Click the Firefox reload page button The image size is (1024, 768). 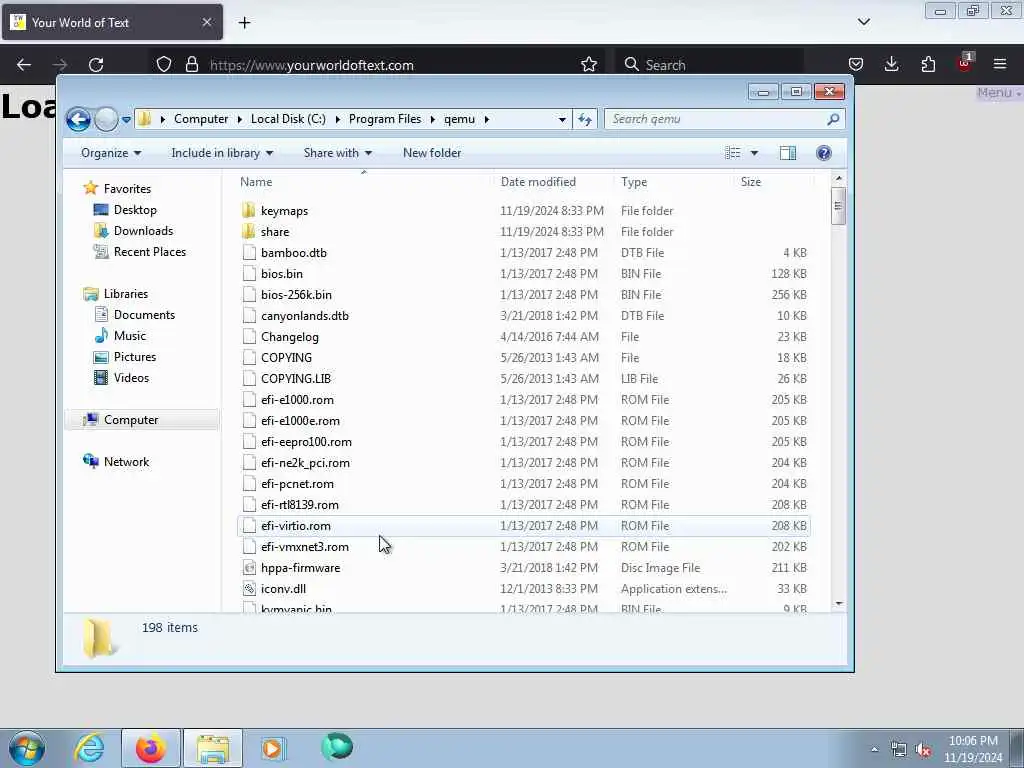[96, 65]
